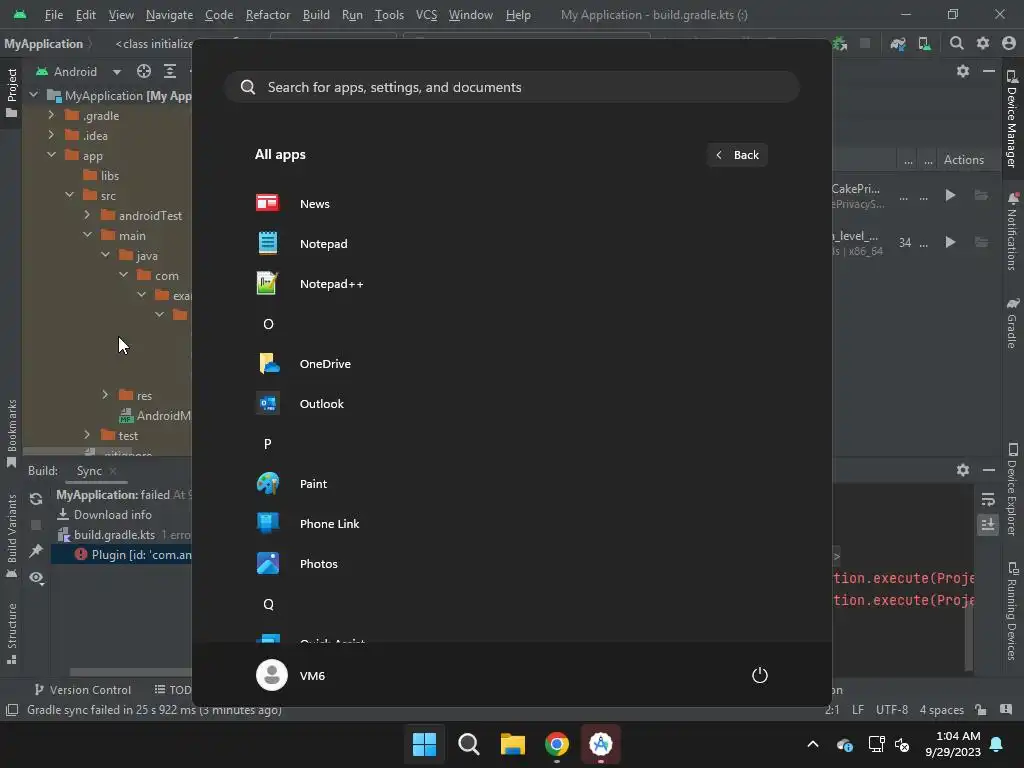Click Expand All icon in Project panel

(170, 71)
